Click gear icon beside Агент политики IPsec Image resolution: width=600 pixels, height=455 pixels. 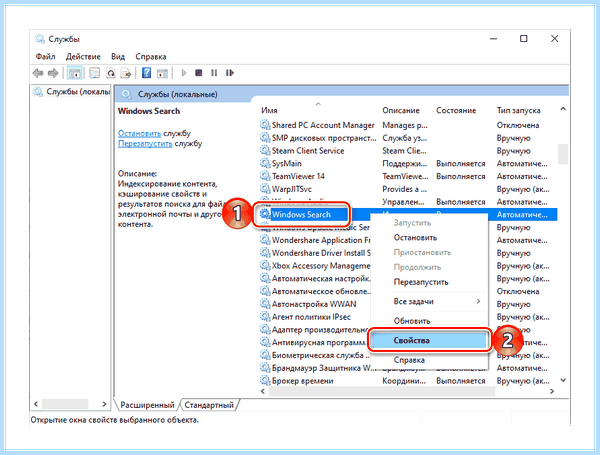tap(265, 316)
